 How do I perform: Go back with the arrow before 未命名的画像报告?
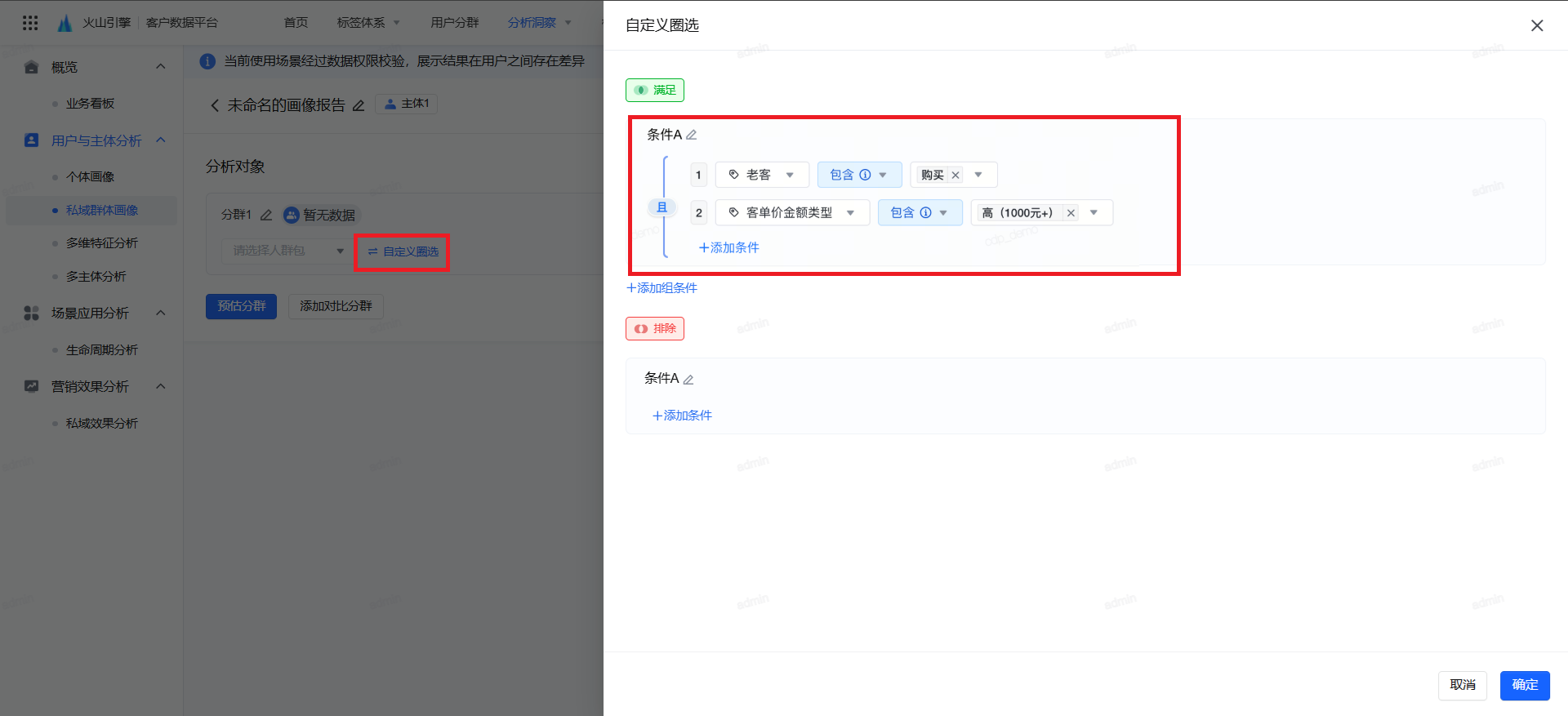[x=215, y=105]
